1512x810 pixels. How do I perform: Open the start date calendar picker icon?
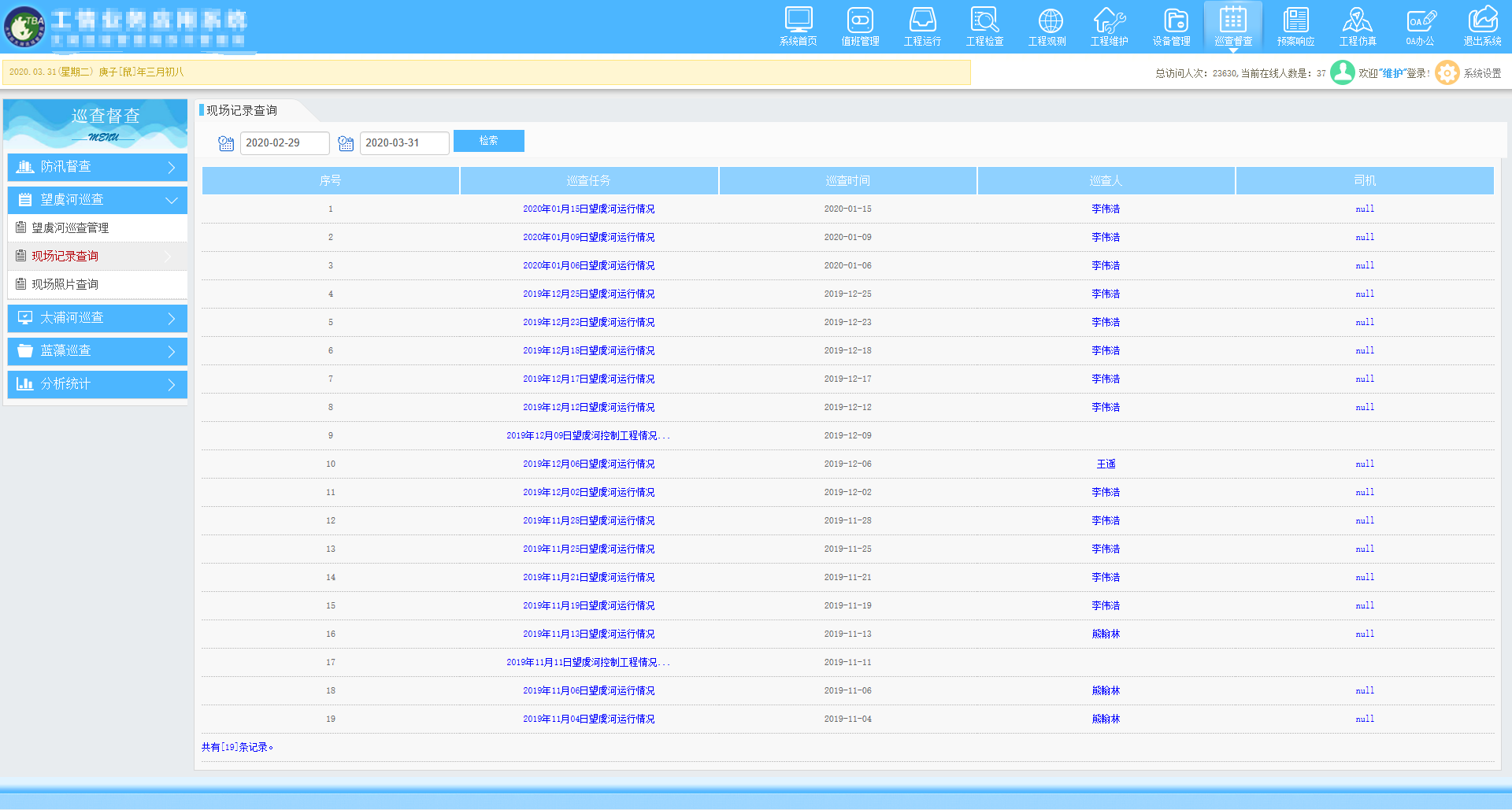click(226, 143)
